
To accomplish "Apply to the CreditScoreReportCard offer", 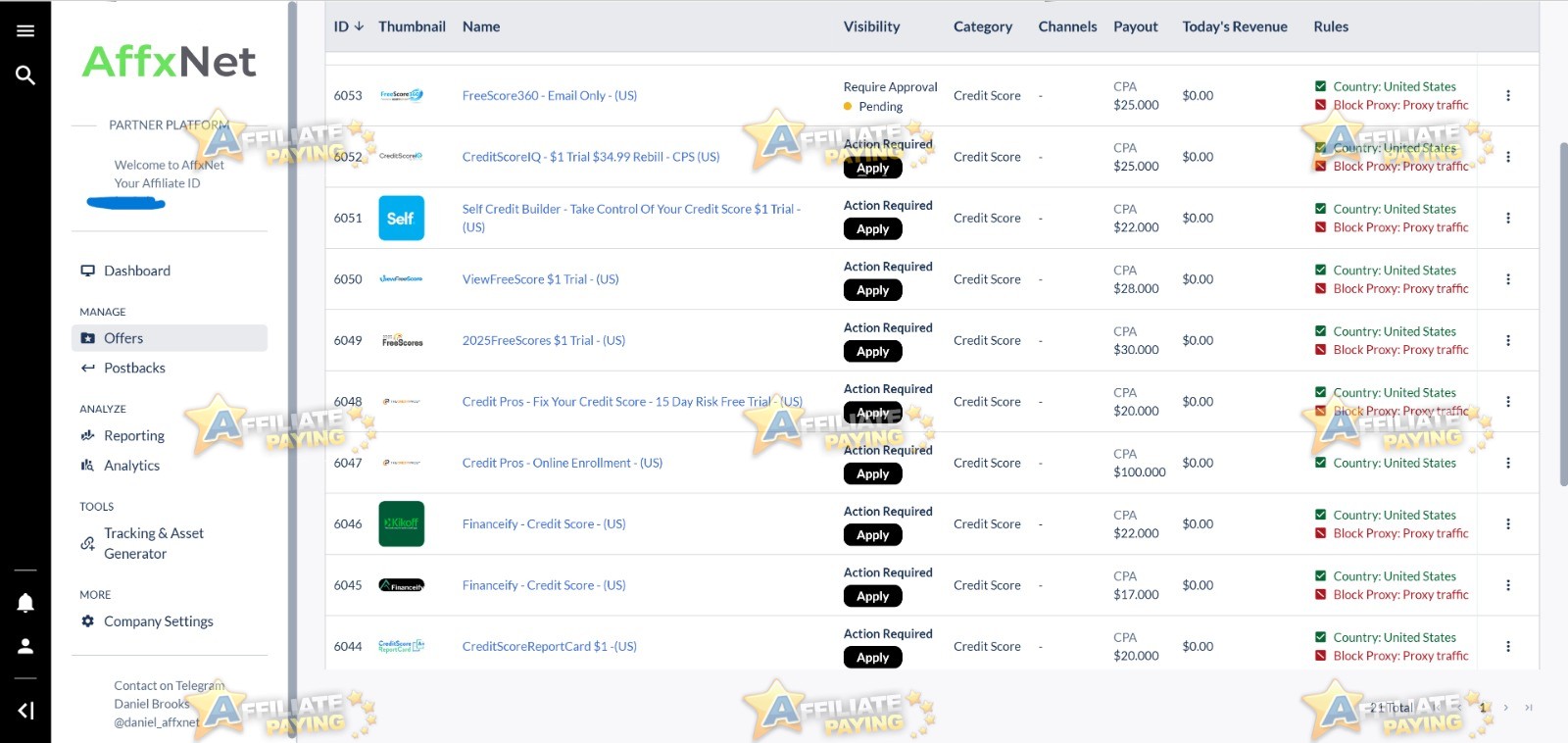I will (x=872, y=658).
